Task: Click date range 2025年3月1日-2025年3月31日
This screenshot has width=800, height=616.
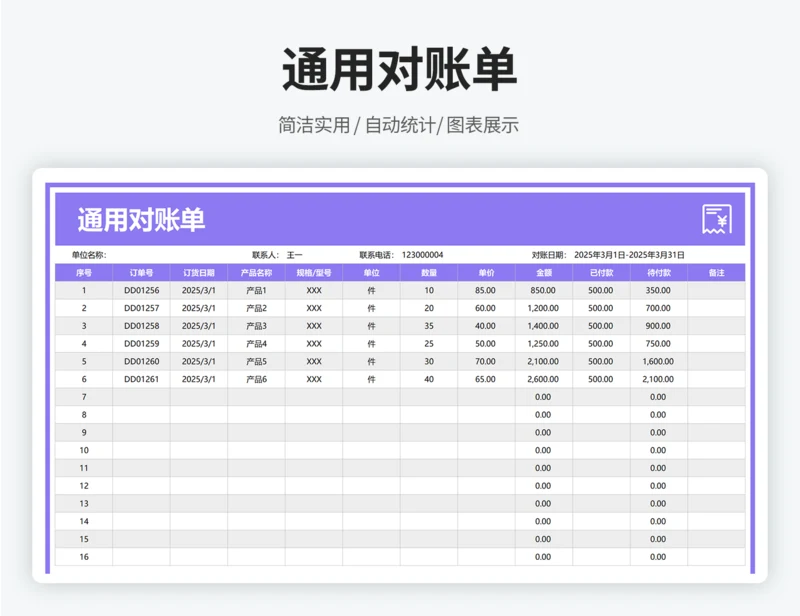Action: 629,255
